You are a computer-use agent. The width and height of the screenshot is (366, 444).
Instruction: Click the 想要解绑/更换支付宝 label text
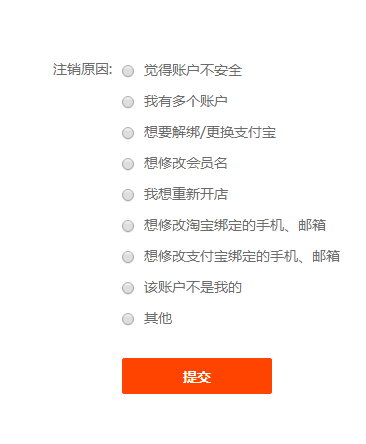tap(210, 132)
